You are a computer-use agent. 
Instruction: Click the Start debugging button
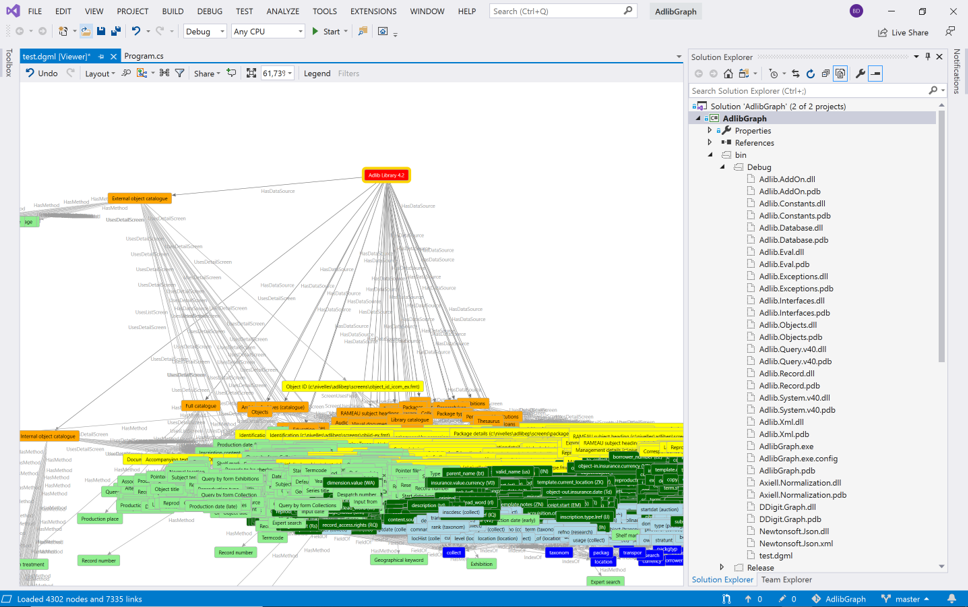(326, 31)
